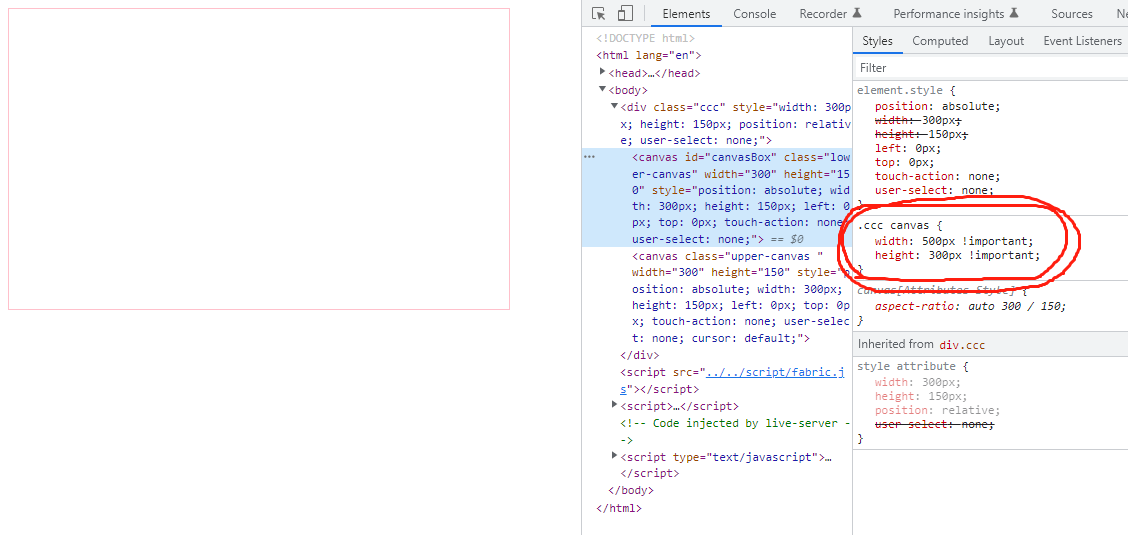This screenshot has height=535, width=1128.
Task: Click the inherited struck-out user-select: none
Action: point(934,425)
